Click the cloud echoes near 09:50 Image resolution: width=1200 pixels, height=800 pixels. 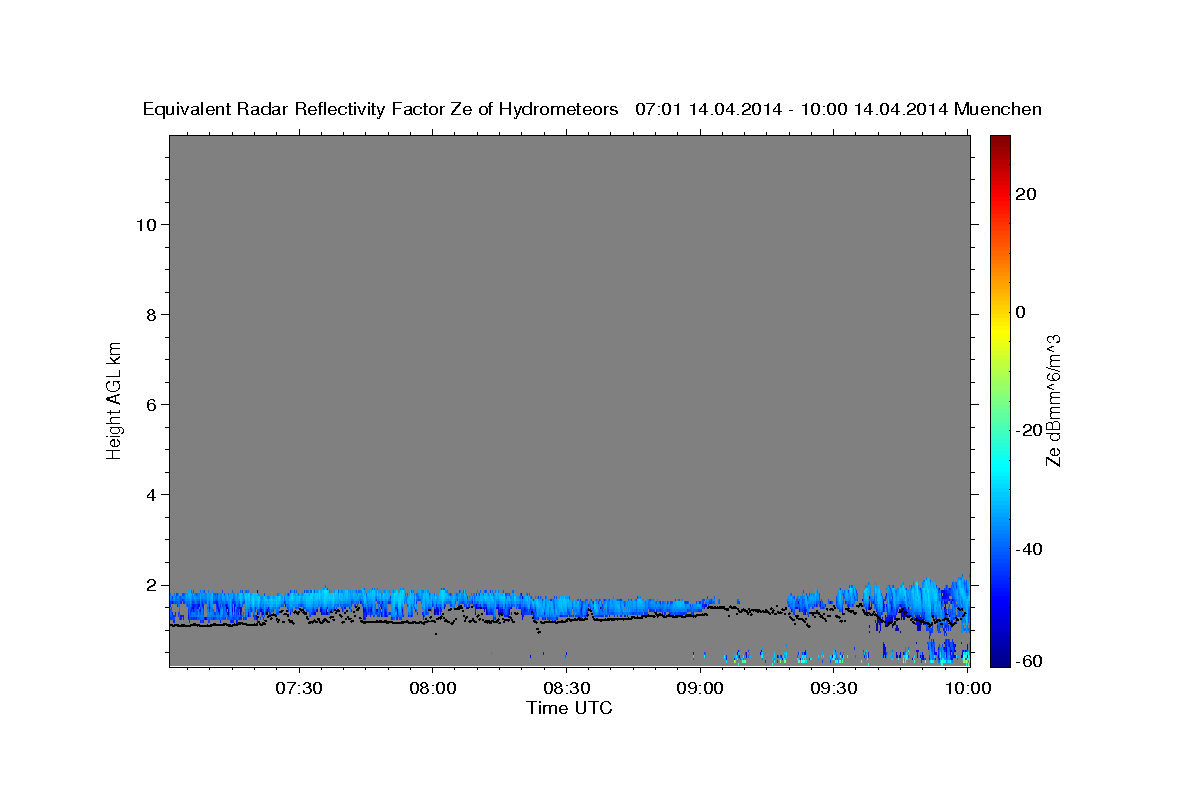point(925,602)
